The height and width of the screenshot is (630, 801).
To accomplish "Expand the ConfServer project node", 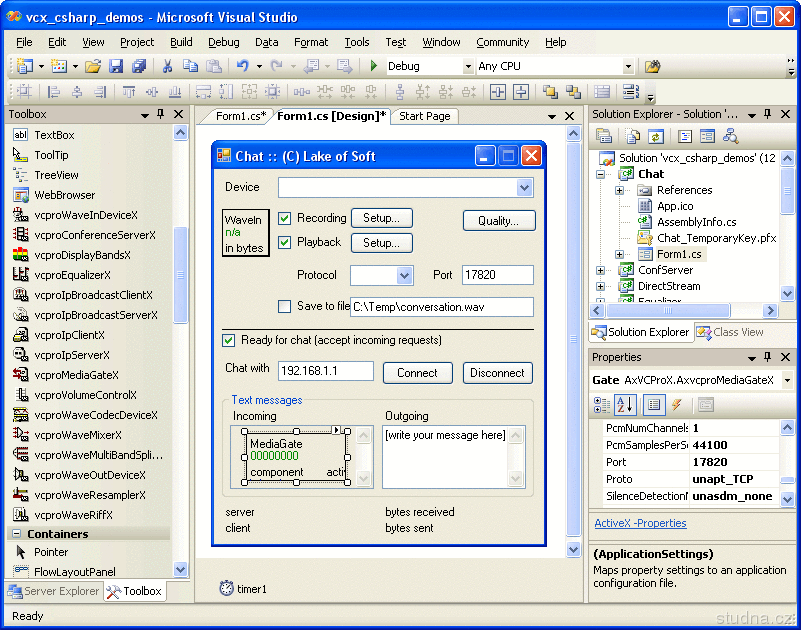I will [x=601, y=270].
